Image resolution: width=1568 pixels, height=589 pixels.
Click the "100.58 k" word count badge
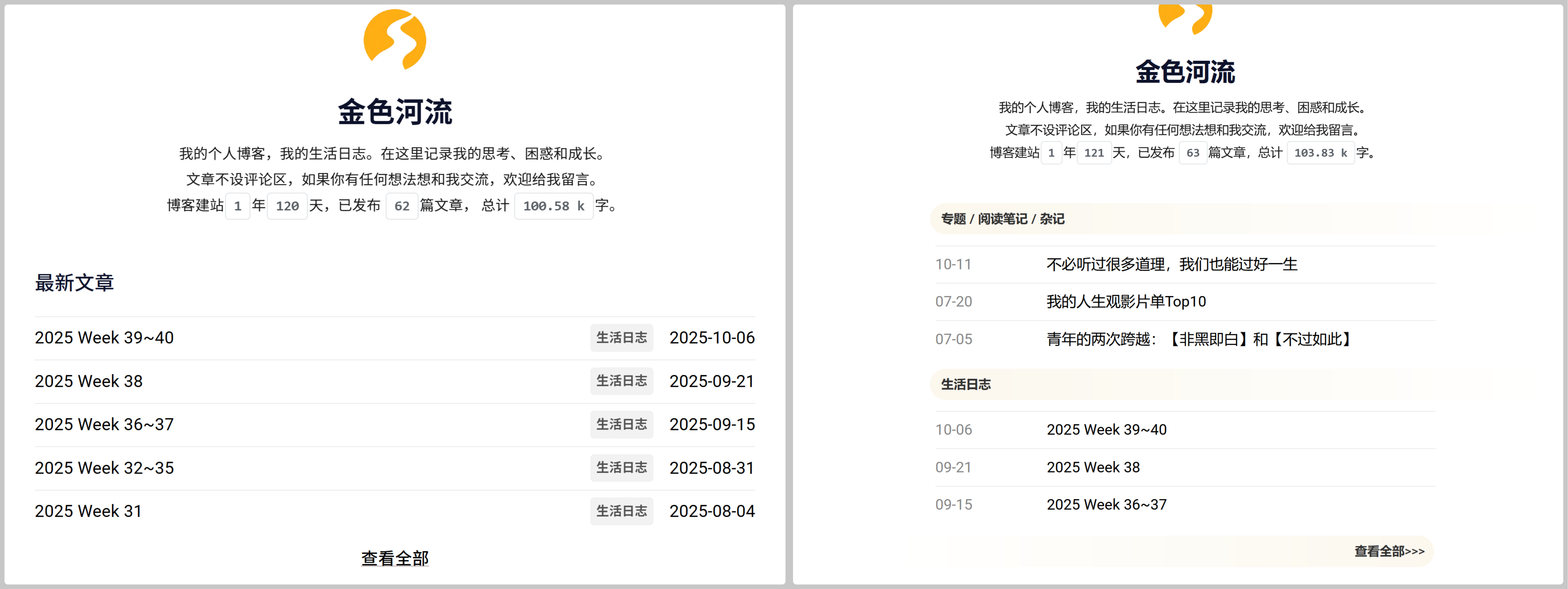click(x=554, y=206)
